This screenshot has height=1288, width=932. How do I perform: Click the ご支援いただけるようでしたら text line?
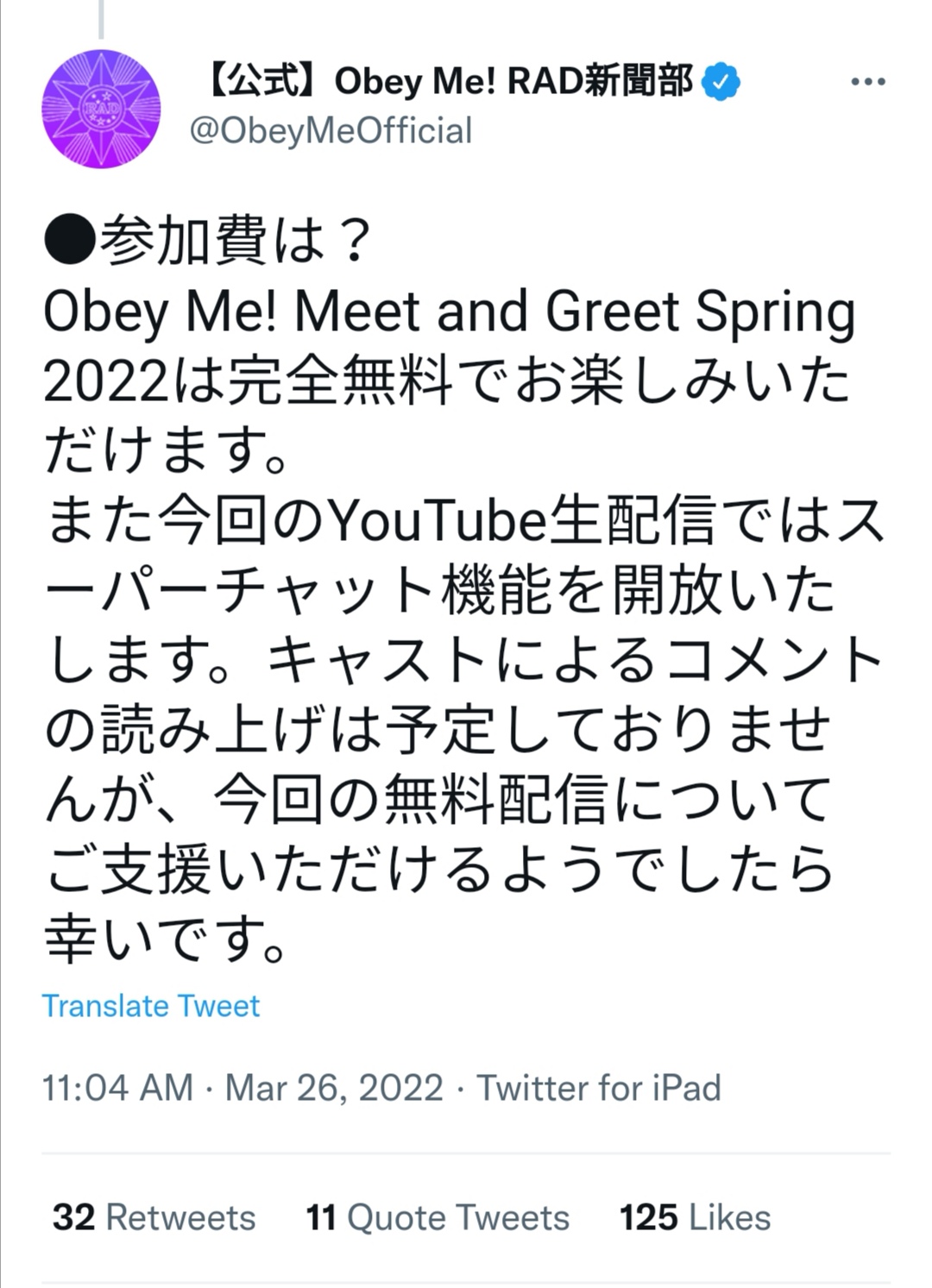(x=440, y=870)
